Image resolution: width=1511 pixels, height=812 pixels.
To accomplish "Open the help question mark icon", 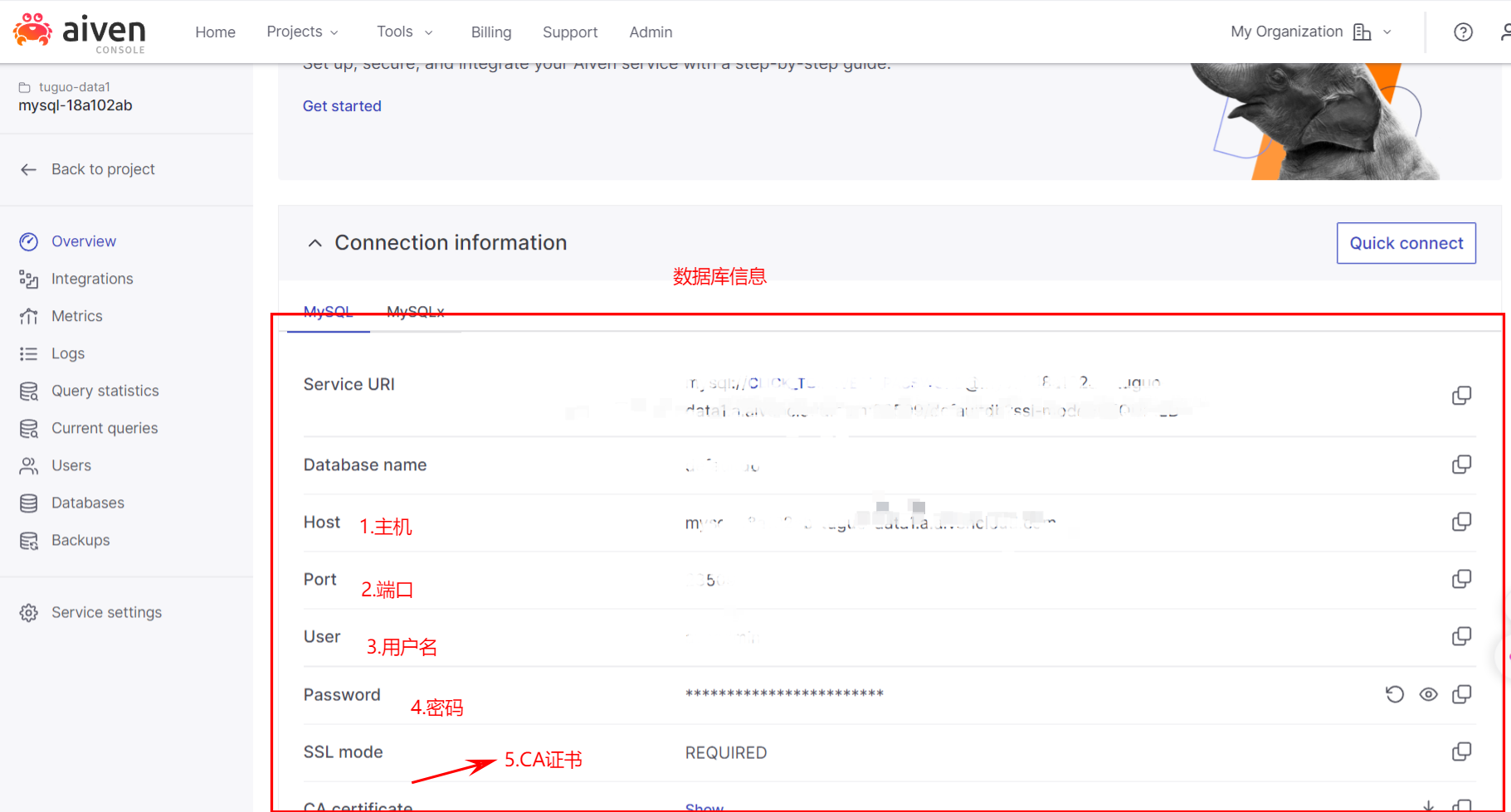I will pos(1463,32).
